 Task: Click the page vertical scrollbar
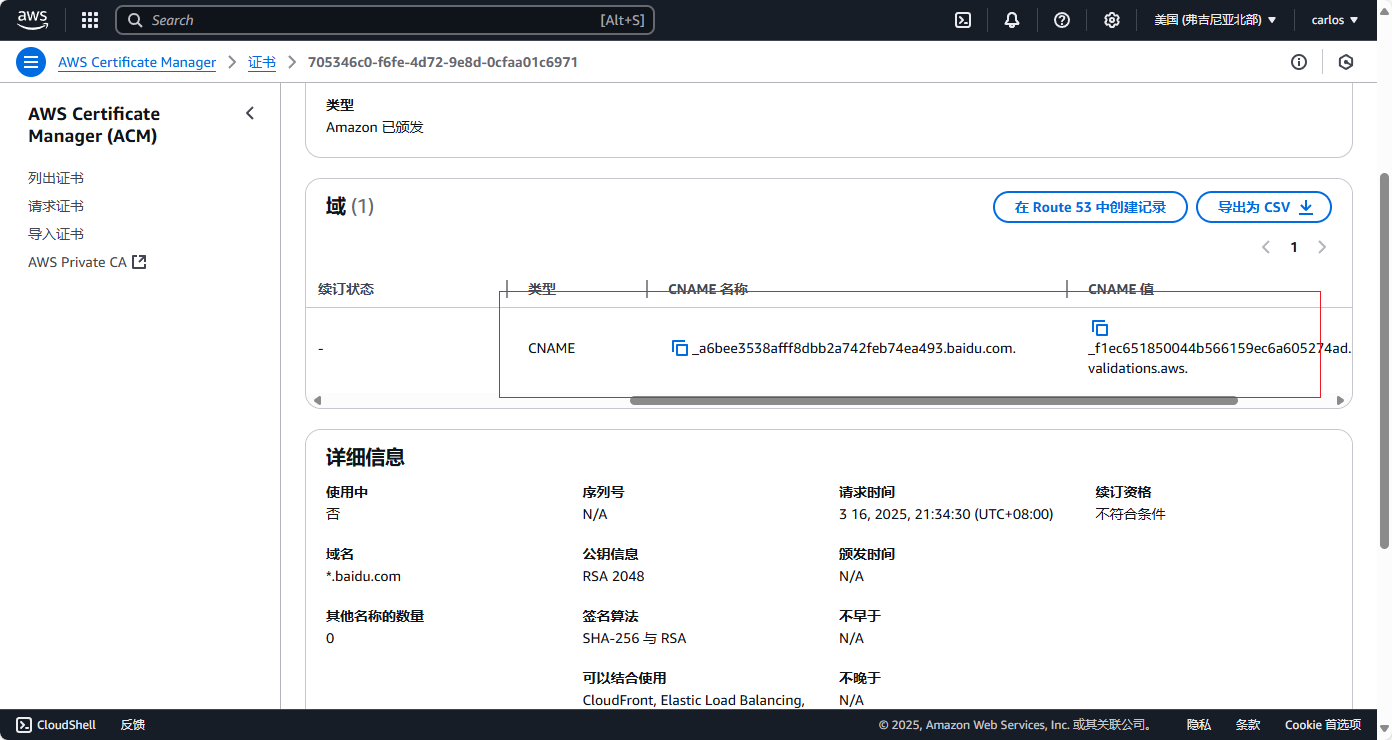[x=1384, y=360]
